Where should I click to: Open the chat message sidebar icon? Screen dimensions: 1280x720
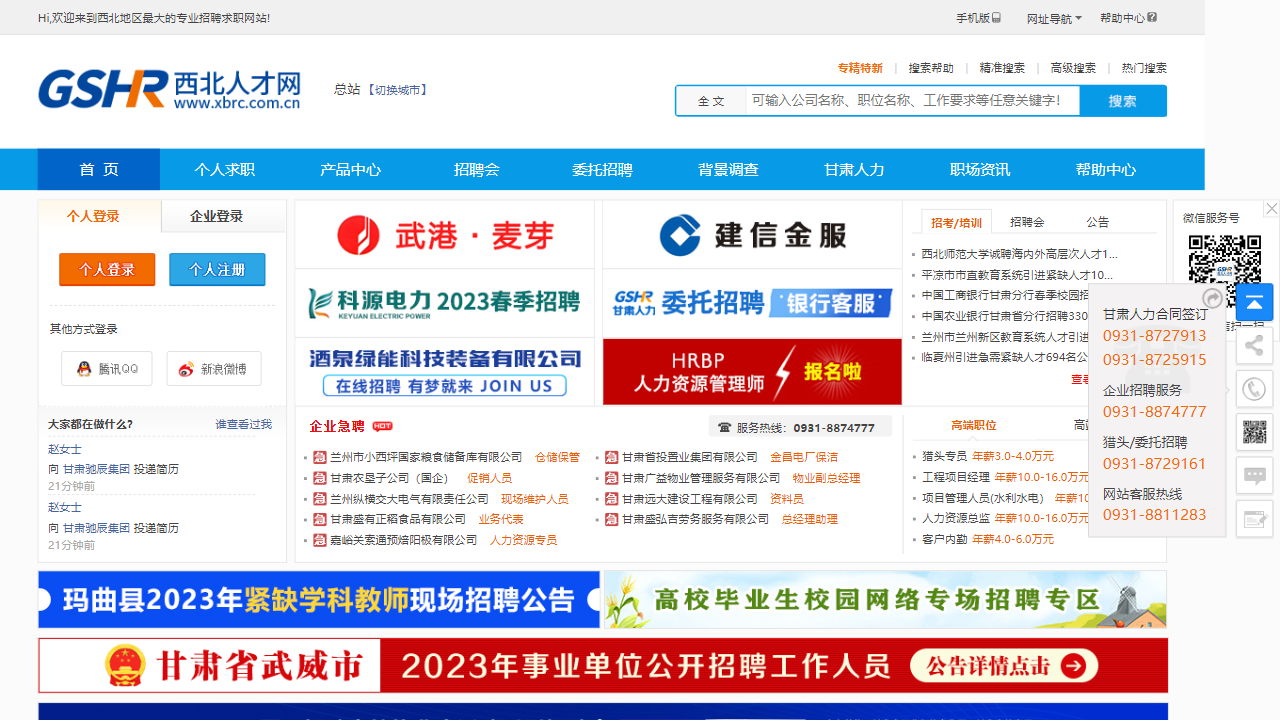tap(1254, 475)
